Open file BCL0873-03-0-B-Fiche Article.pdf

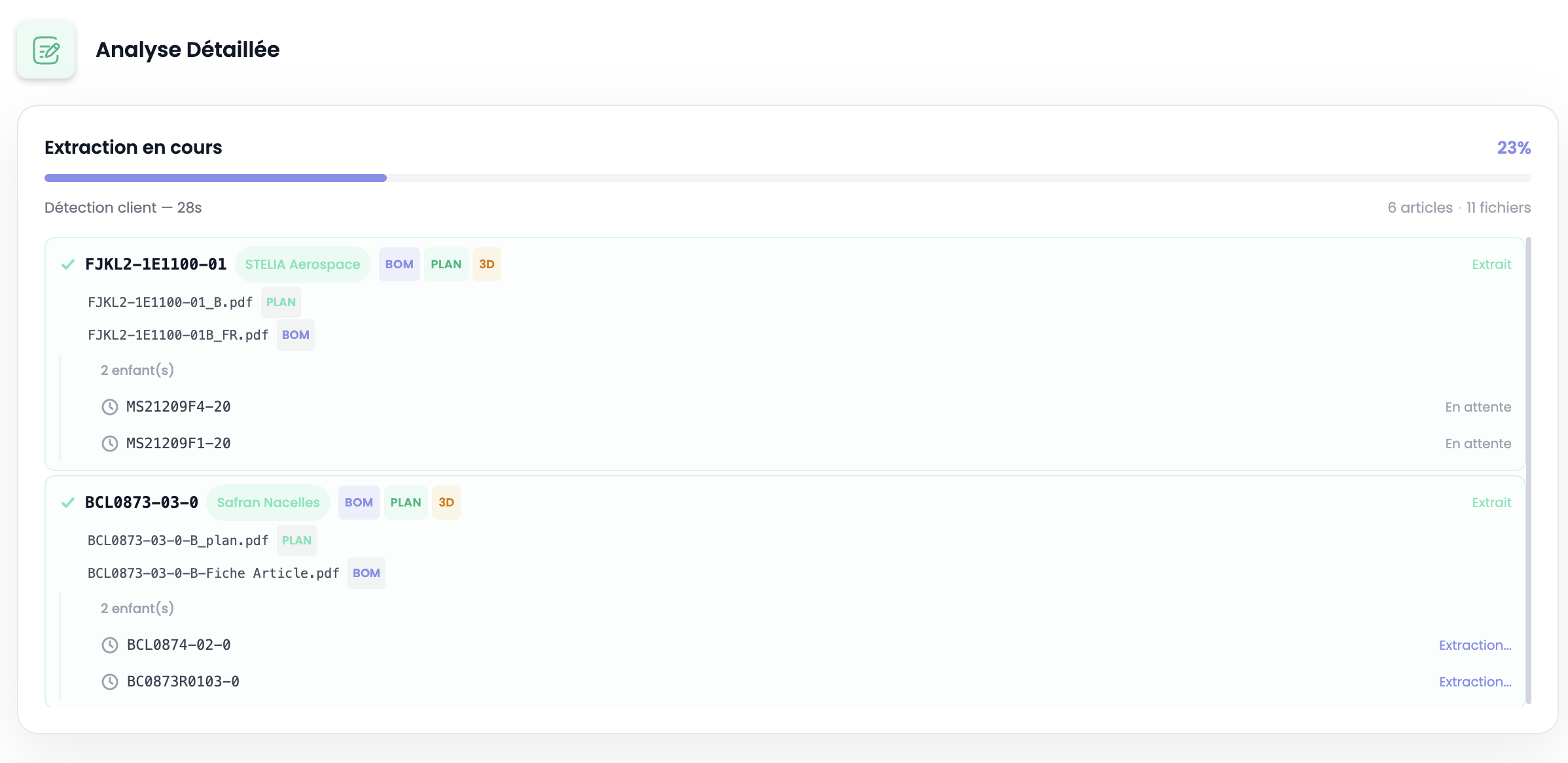[213, 573]
